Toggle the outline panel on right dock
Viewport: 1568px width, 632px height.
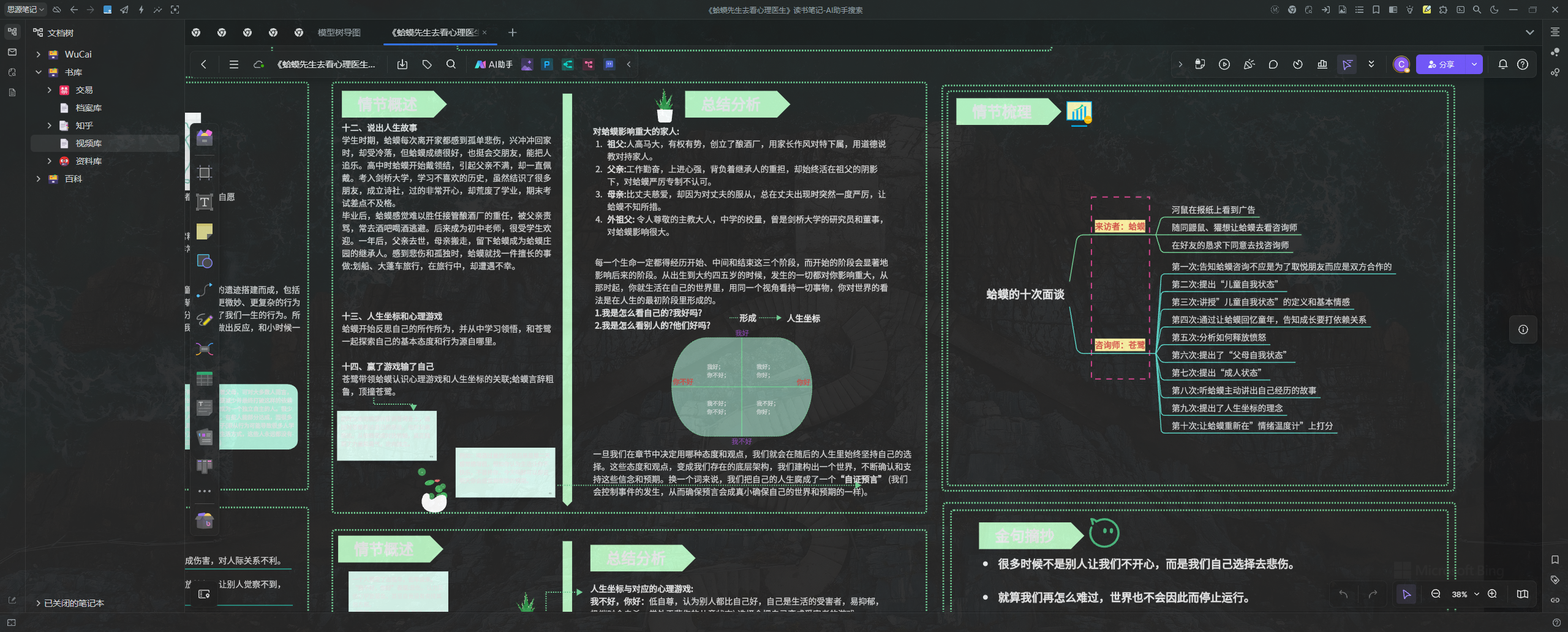click(1555, 32)
